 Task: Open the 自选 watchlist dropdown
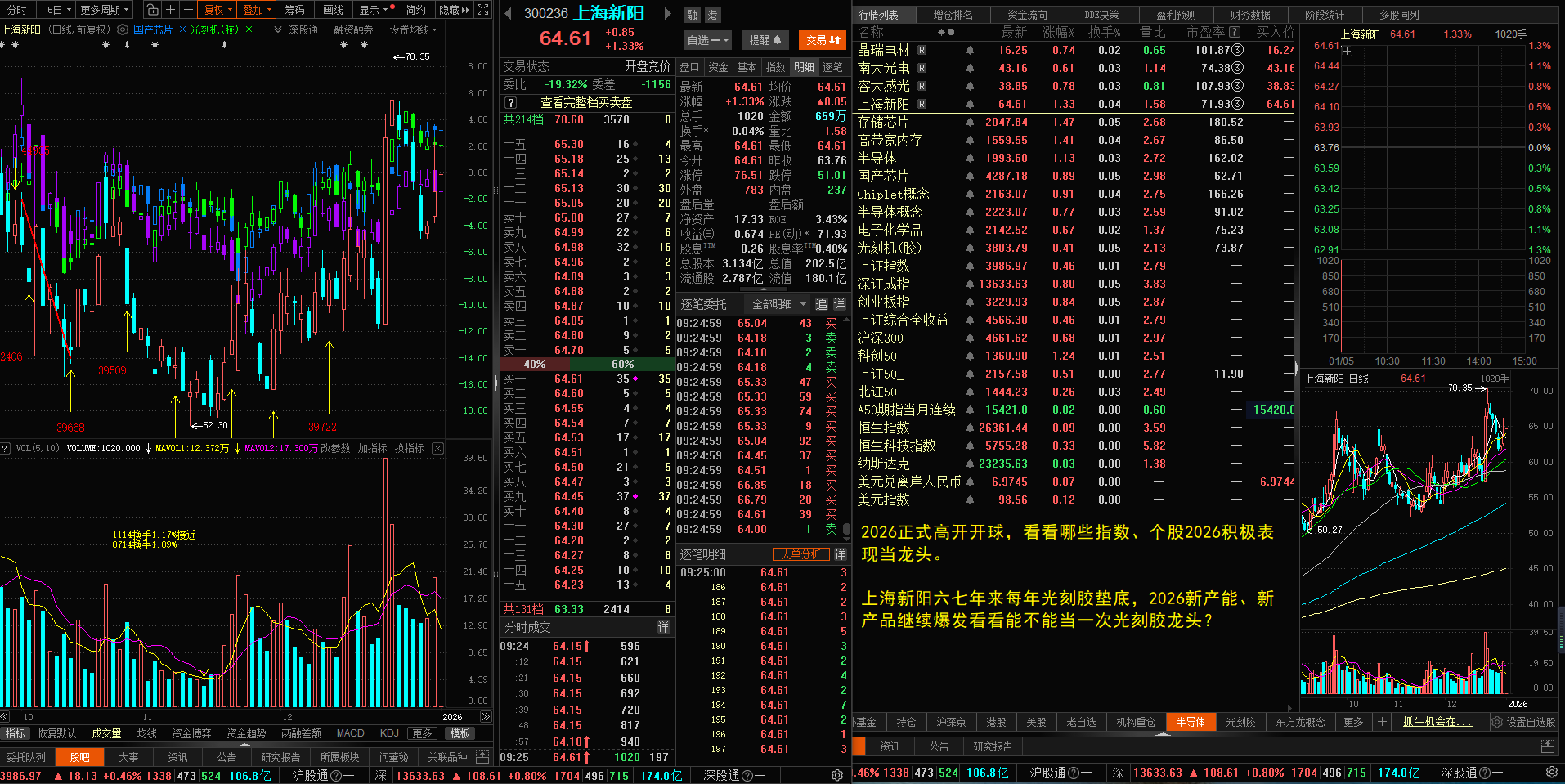click(x=706, y=39)
